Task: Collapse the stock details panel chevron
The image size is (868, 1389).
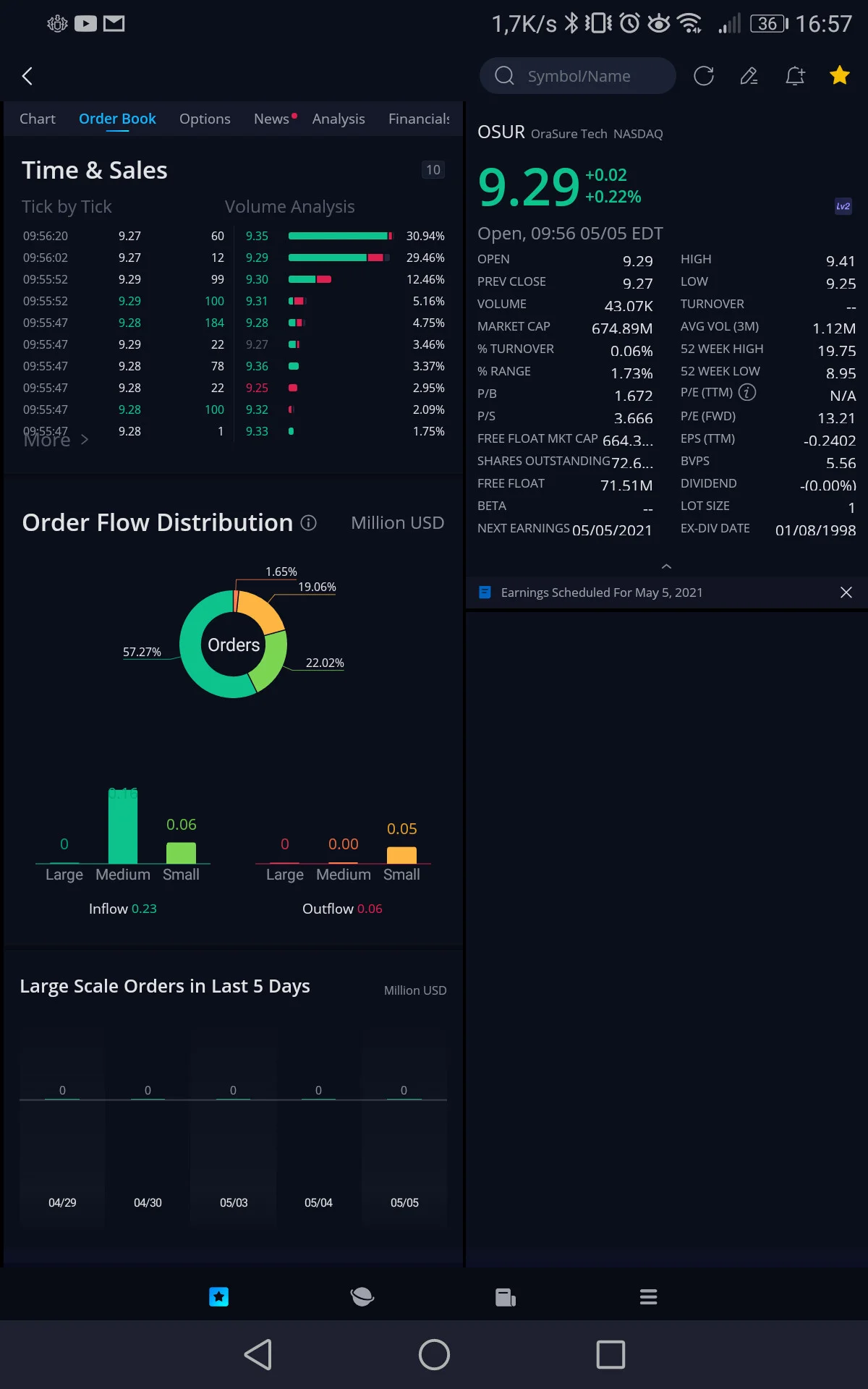Action: tap(667, 566)
